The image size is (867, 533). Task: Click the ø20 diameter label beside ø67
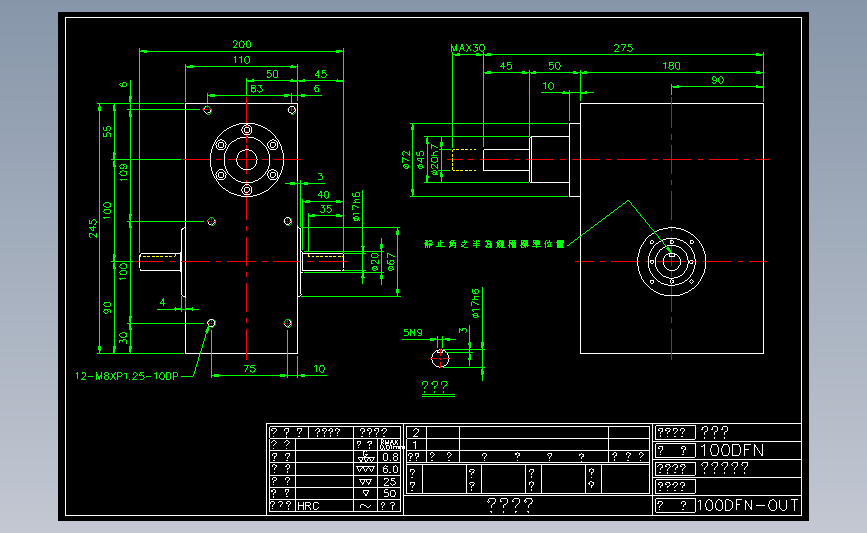click(375, 262)
